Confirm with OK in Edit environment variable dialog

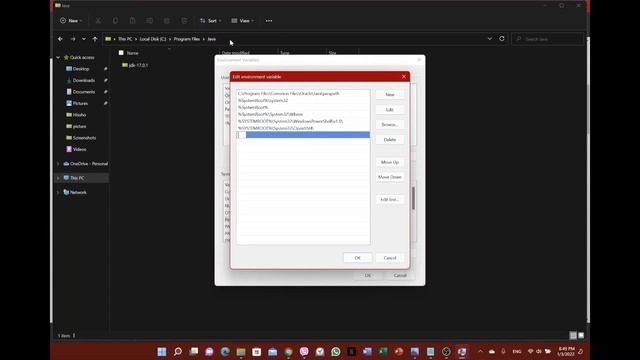pos(358,258)
